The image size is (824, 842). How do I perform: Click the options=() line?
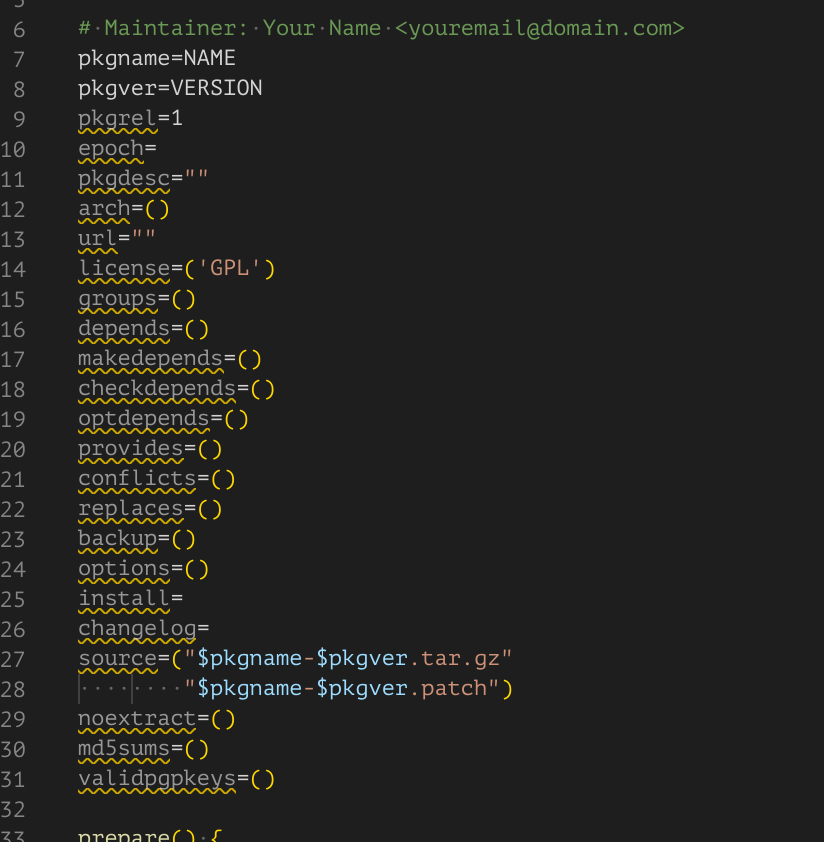click(x=143, y=569)
